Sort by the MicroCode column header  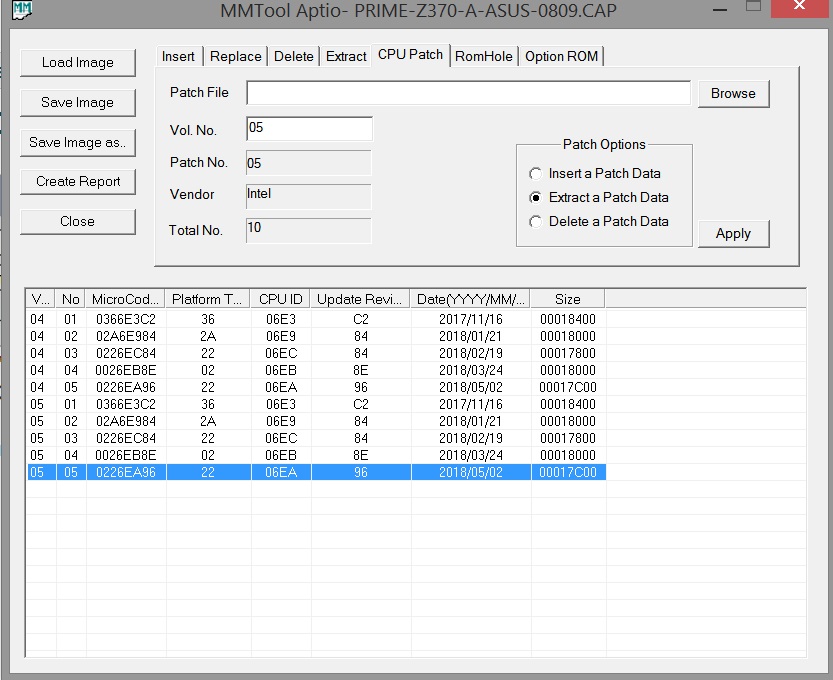(x=125, y=299)
